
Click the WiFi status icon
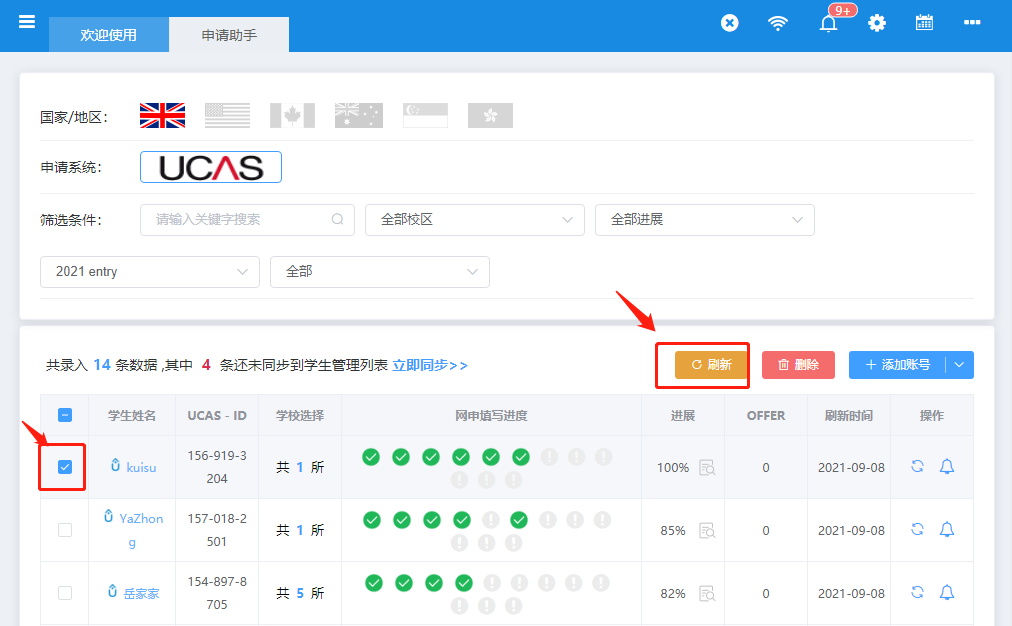(x=778, y=23)
